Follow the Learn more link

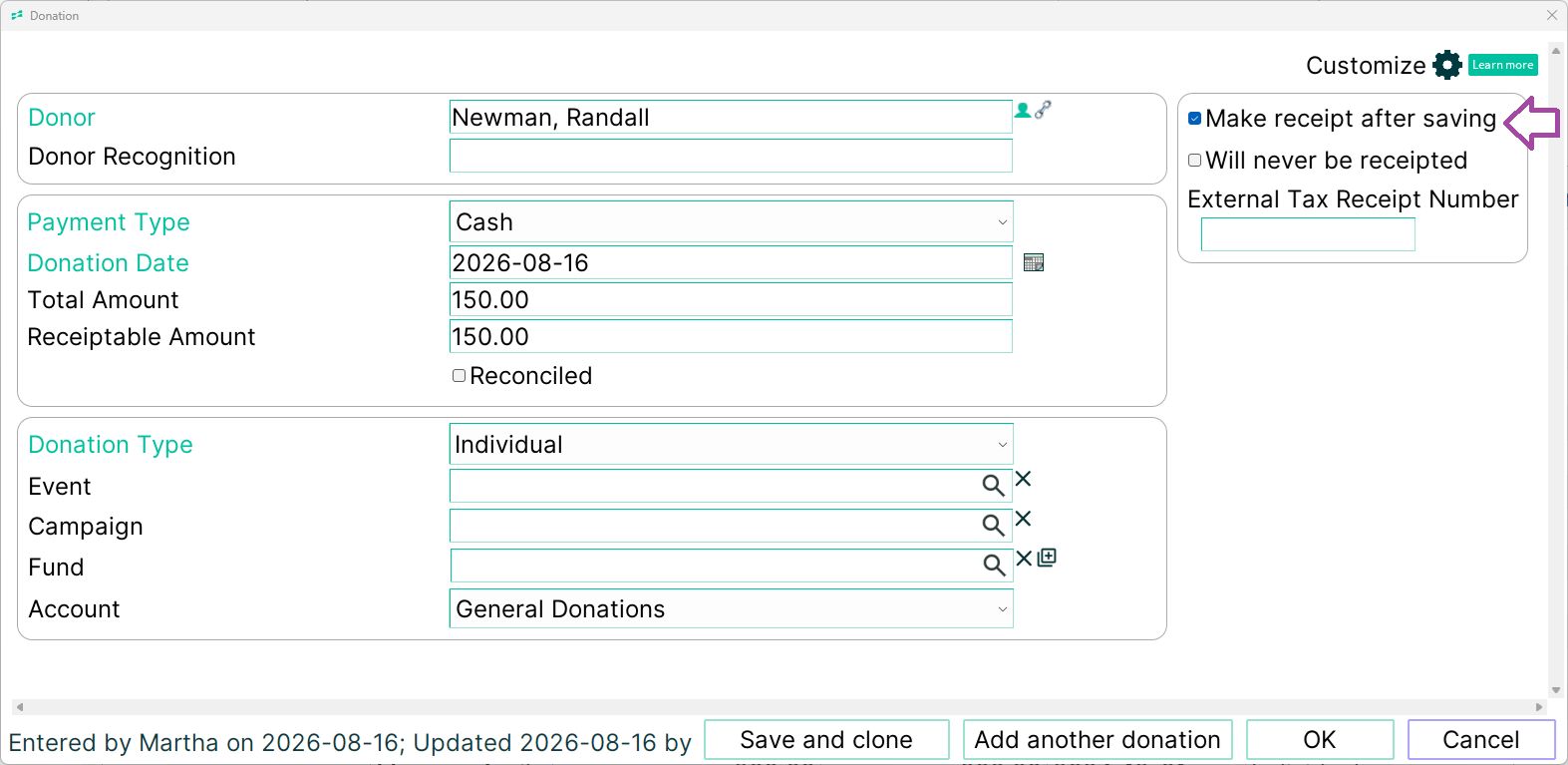tap(1502, 65)
